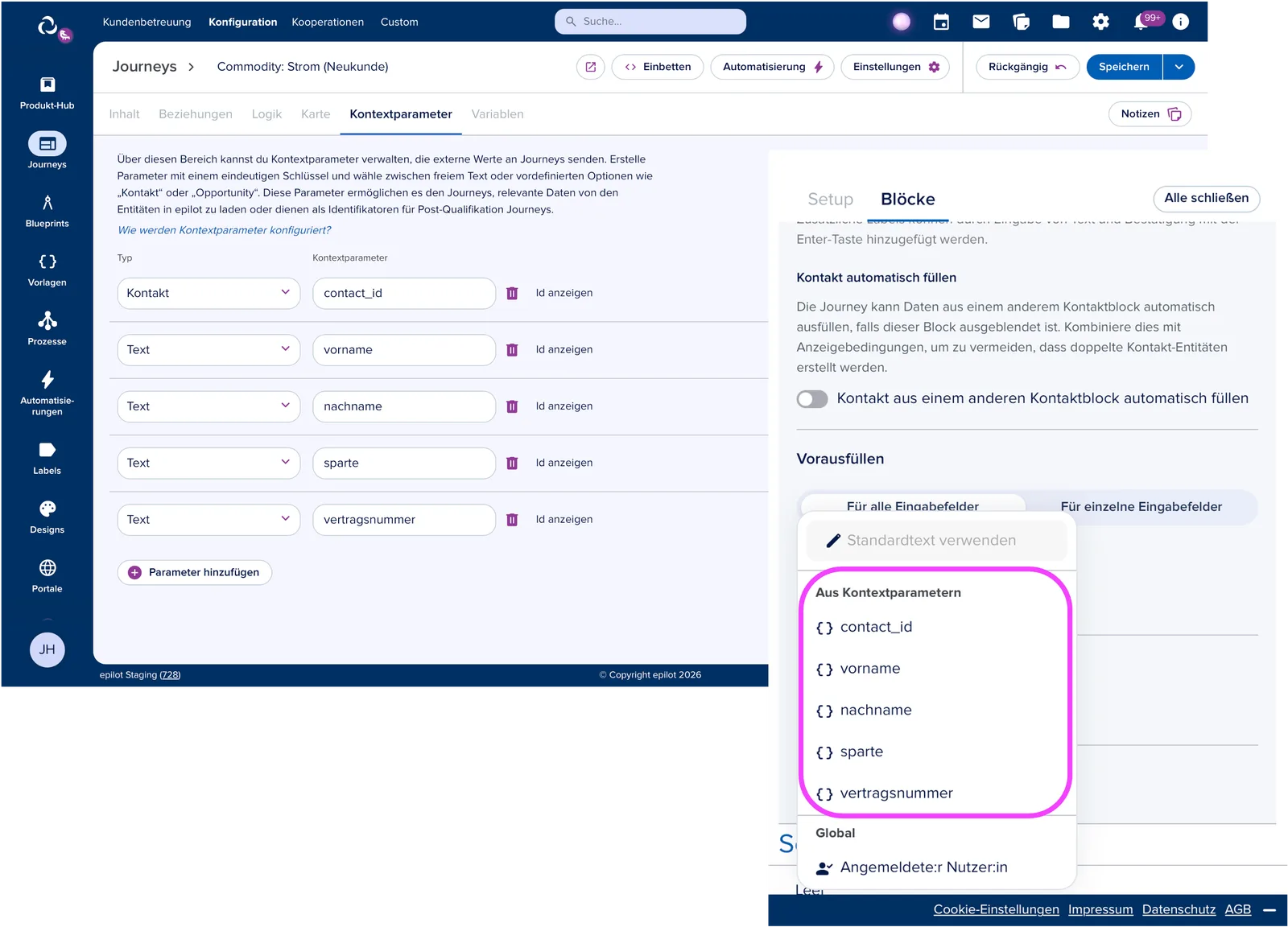
Task: Switch to the Beziehungen tab
Action: [x=196, y=114]
